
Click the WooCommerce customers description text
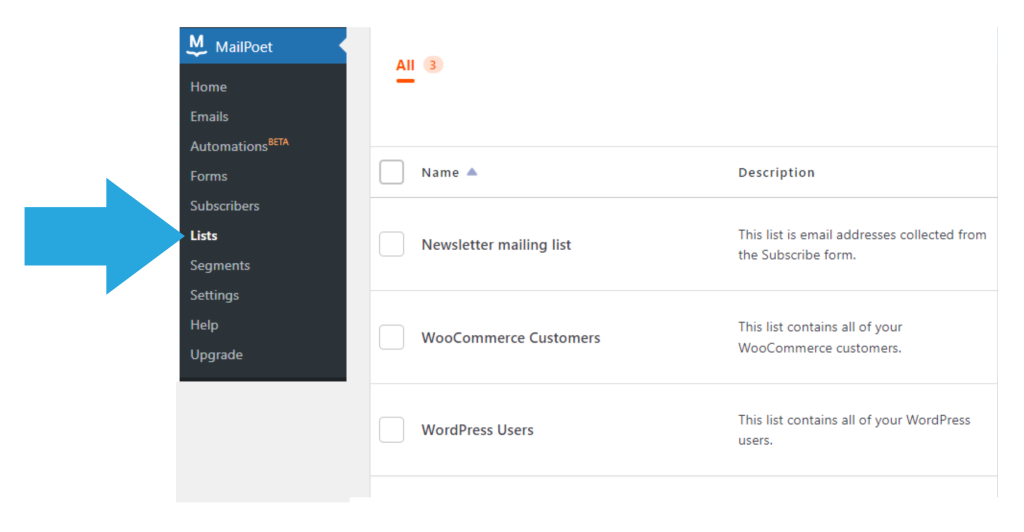point(820,337)
